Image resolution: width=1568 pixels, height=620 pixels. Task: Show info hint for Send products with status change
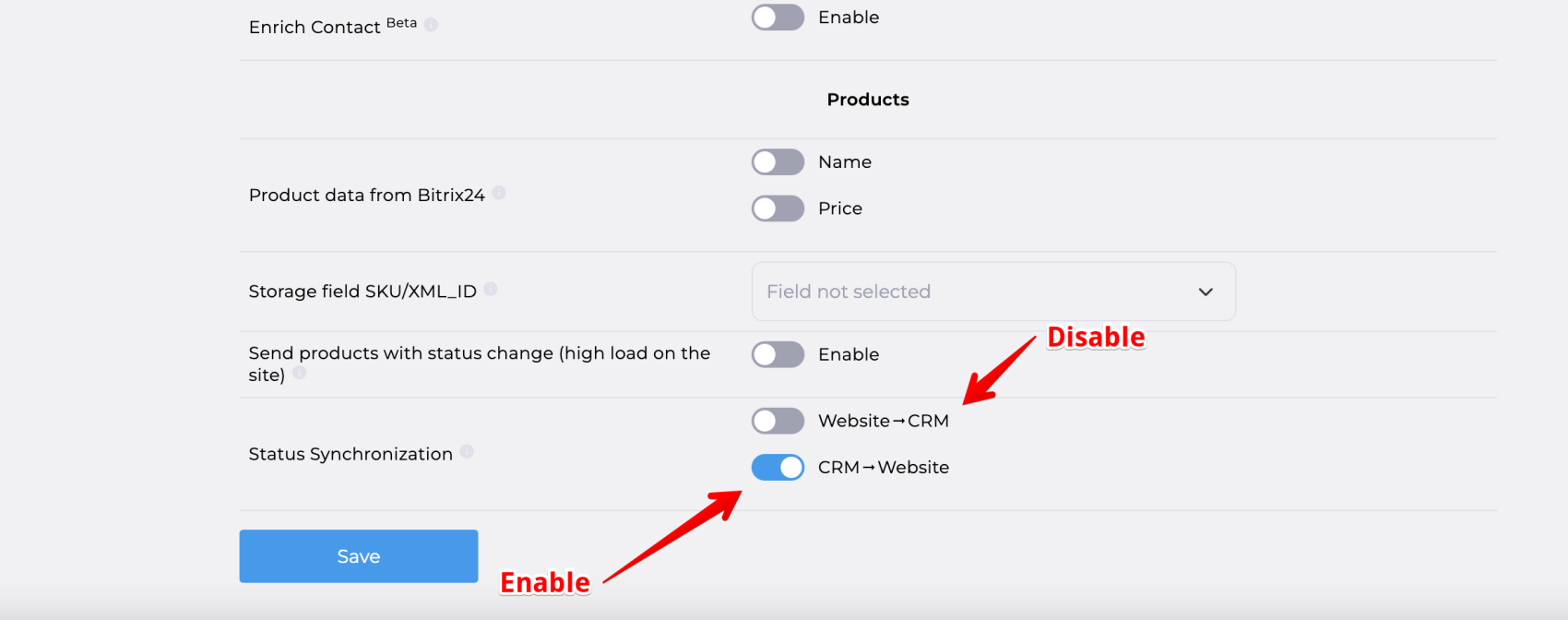(x=299, y=373)
